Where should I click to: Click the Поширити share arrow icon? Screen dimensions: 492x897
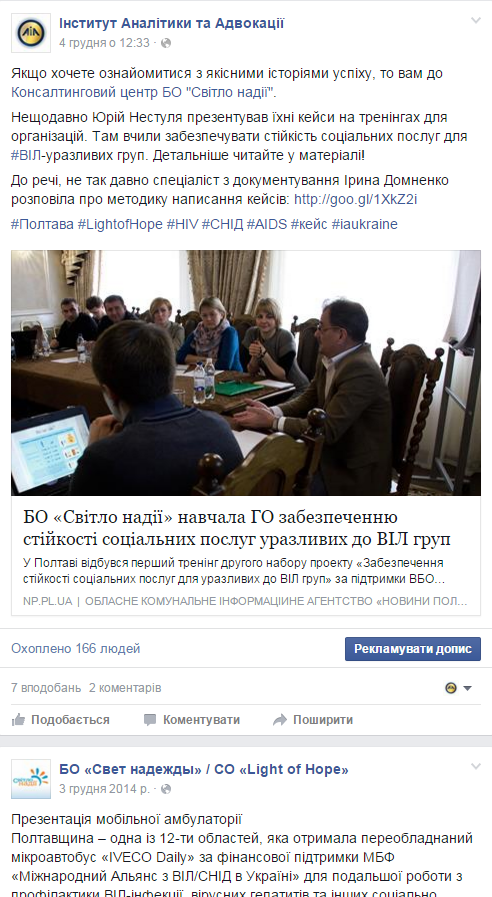point(280,720)
